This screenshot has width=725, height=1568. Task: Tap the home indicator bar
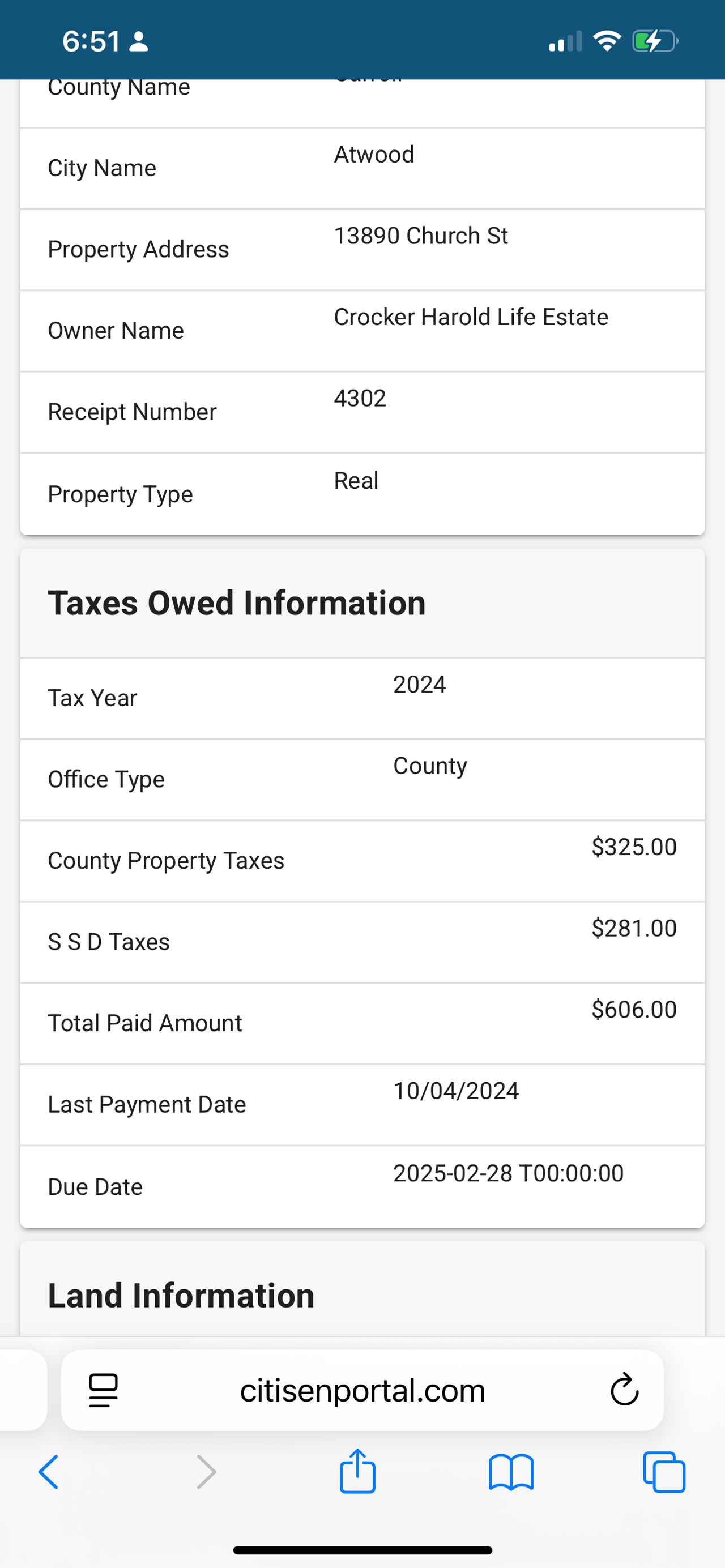[x=362, y=1550]
